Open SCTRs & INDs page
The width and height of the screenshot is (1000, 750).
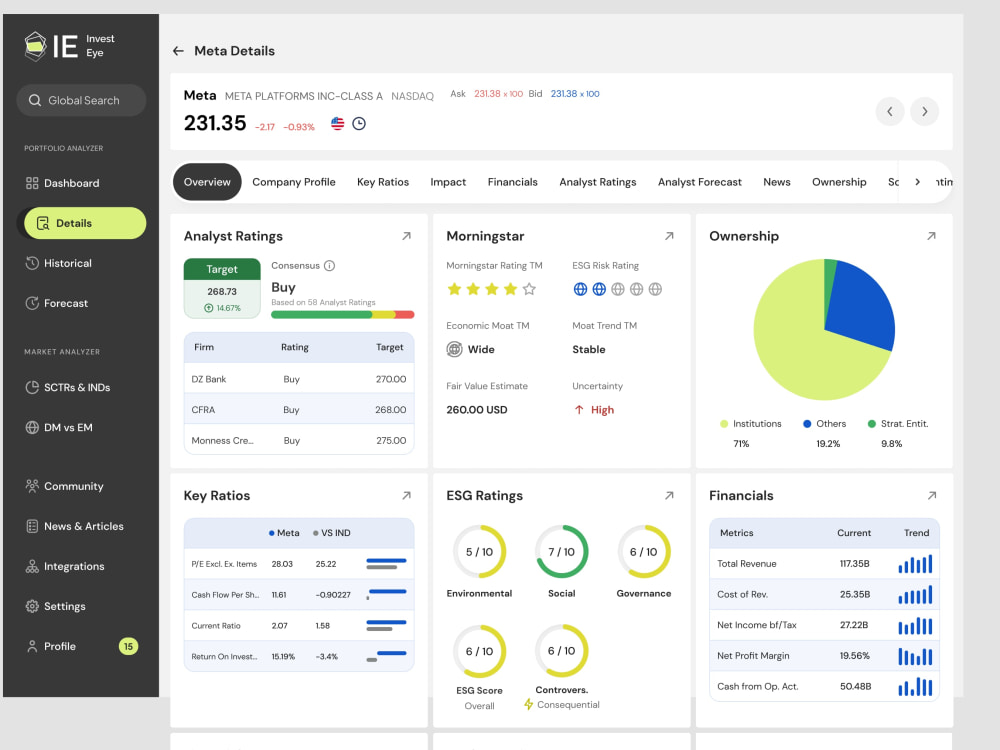click(x=68, y=387)
